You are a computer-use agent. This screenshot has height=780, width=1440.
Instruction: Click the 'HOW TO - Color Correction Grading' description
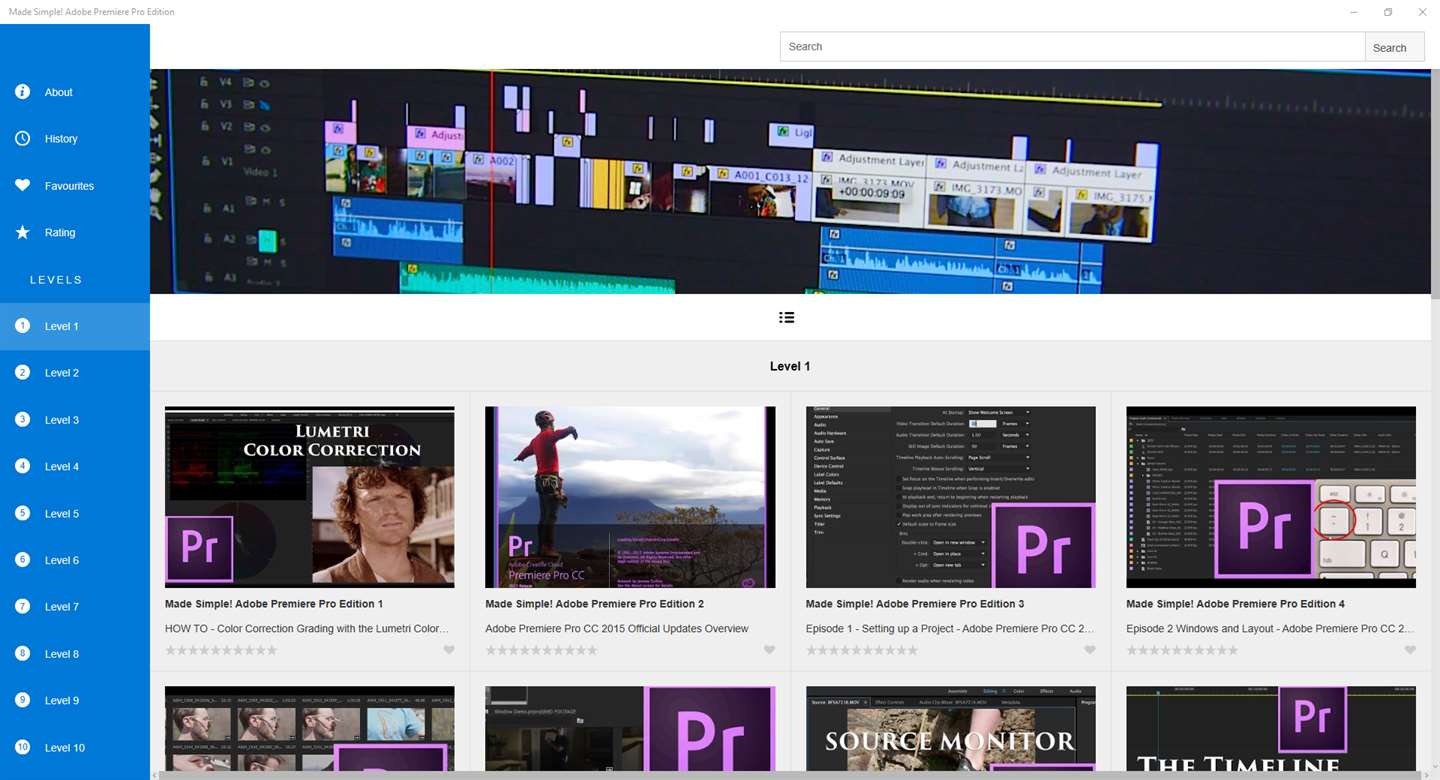307,629
